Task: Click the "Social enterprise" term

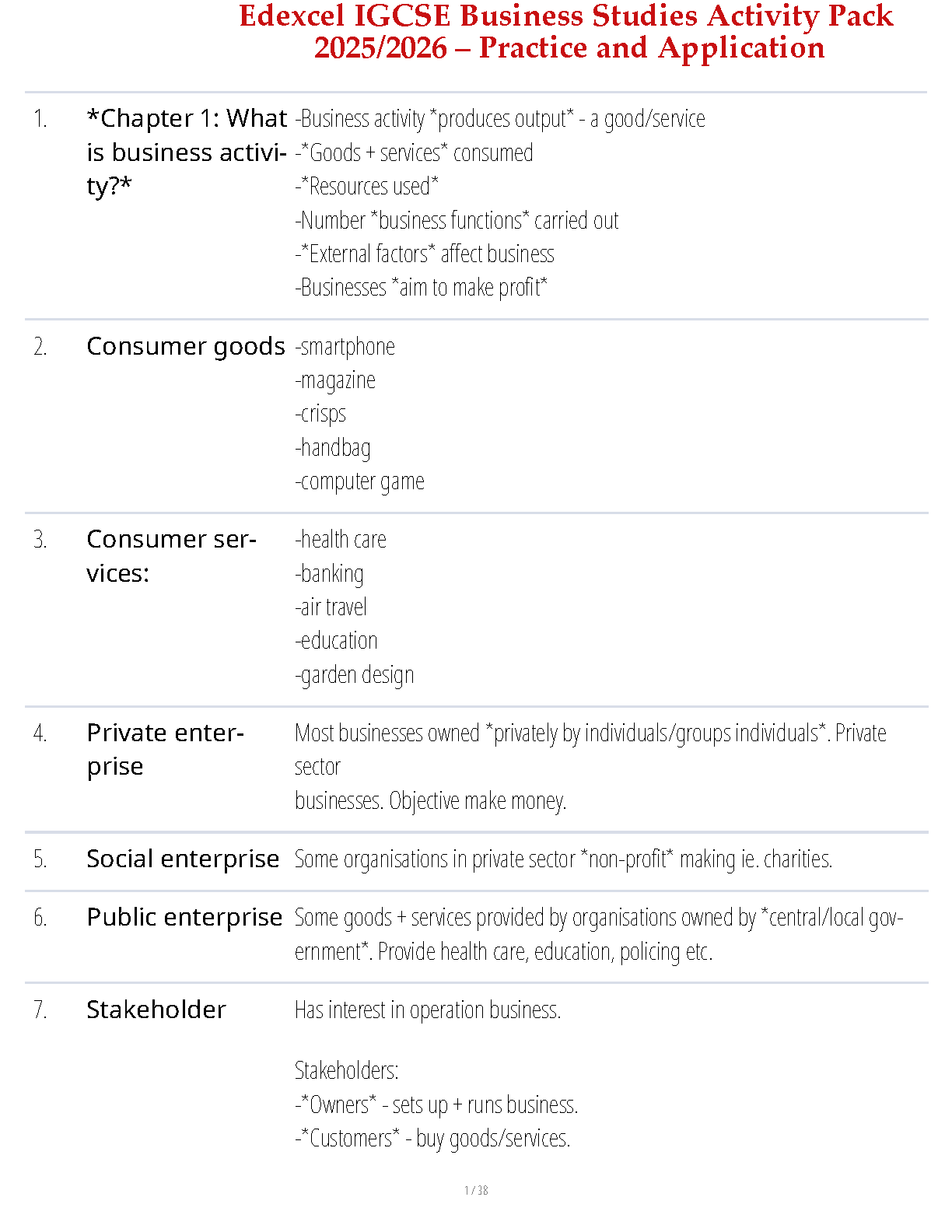Action: tap(183, 859)
